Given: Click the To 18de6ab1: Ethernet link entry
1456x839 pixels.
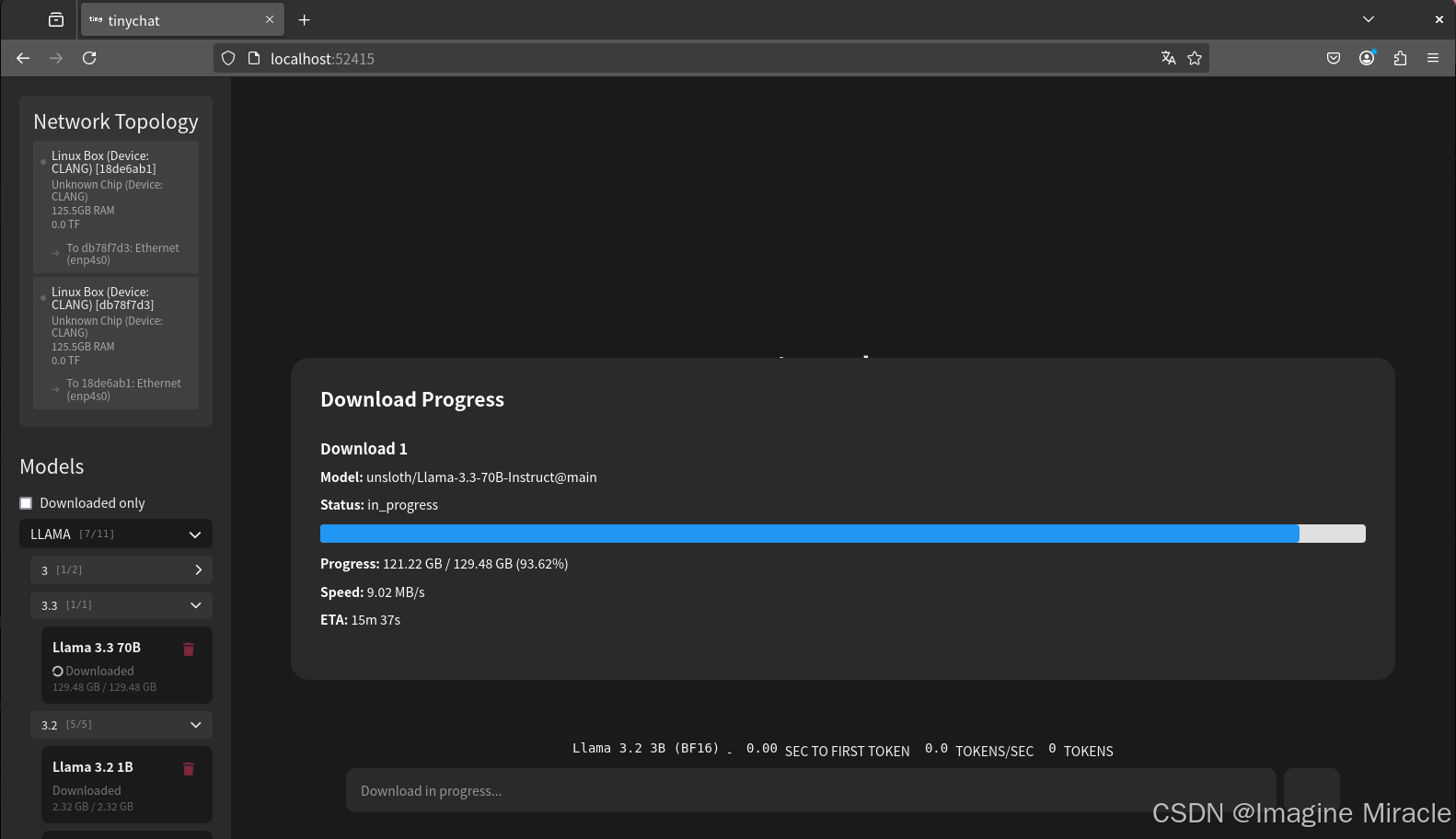Looking at the screenshot, I should [x=123, y=389].
